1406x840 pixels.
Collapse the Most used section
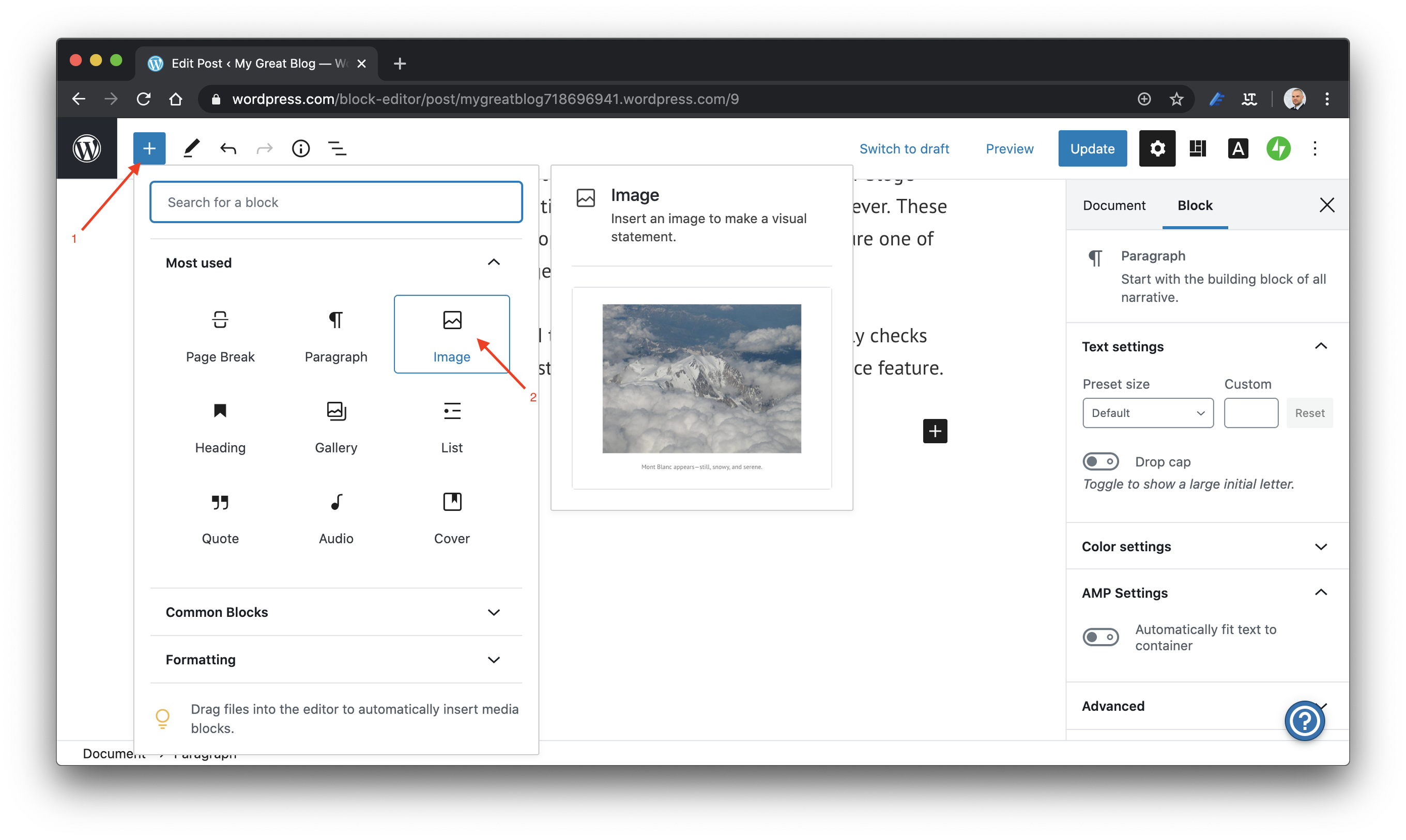pos(336,262)
